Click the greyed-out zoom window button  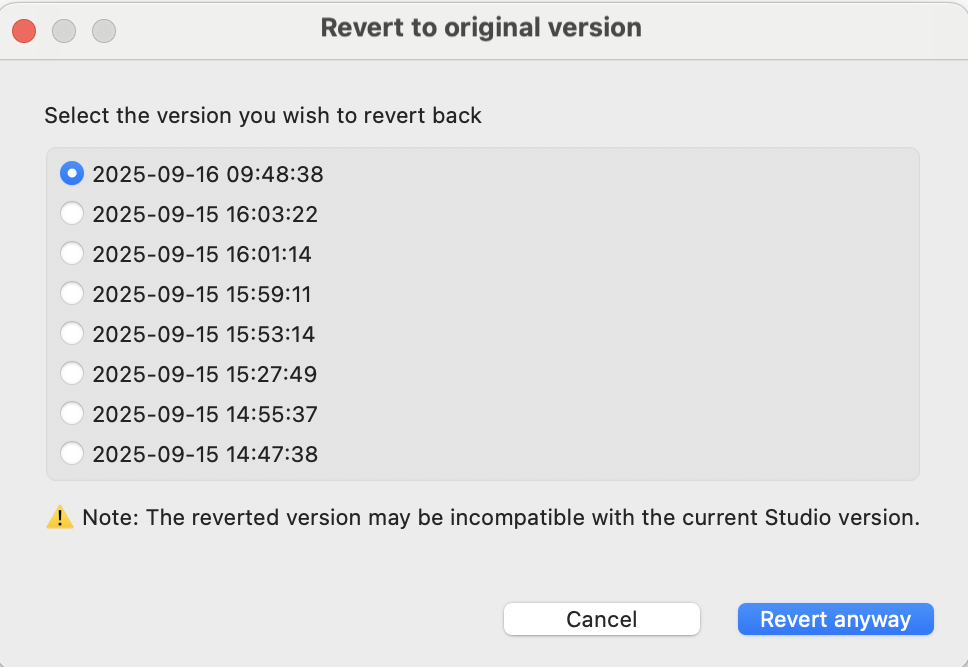coord(104,31)
